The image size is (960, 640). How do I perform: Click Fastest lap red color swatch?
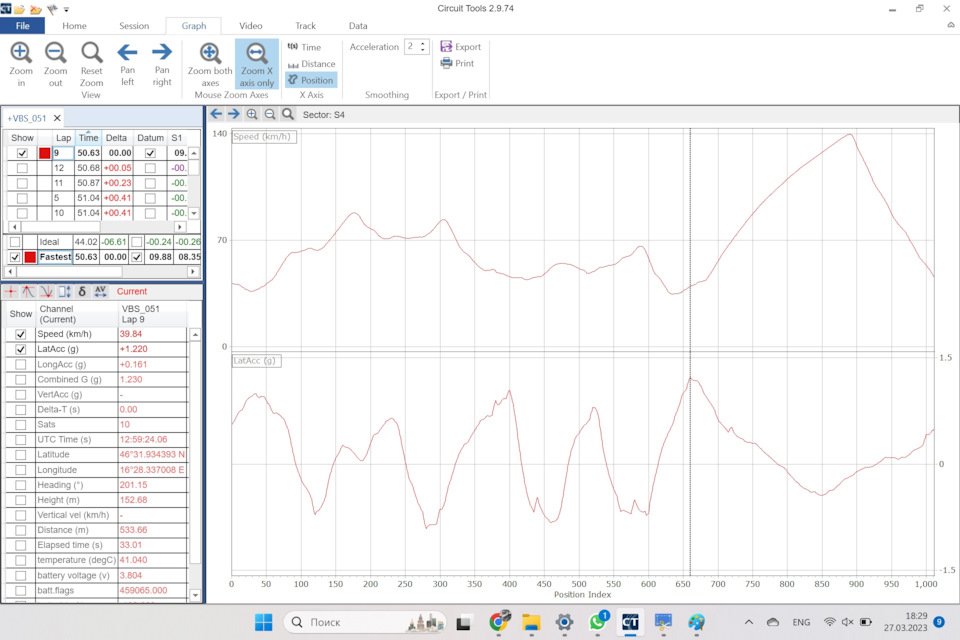click(30, 257)
